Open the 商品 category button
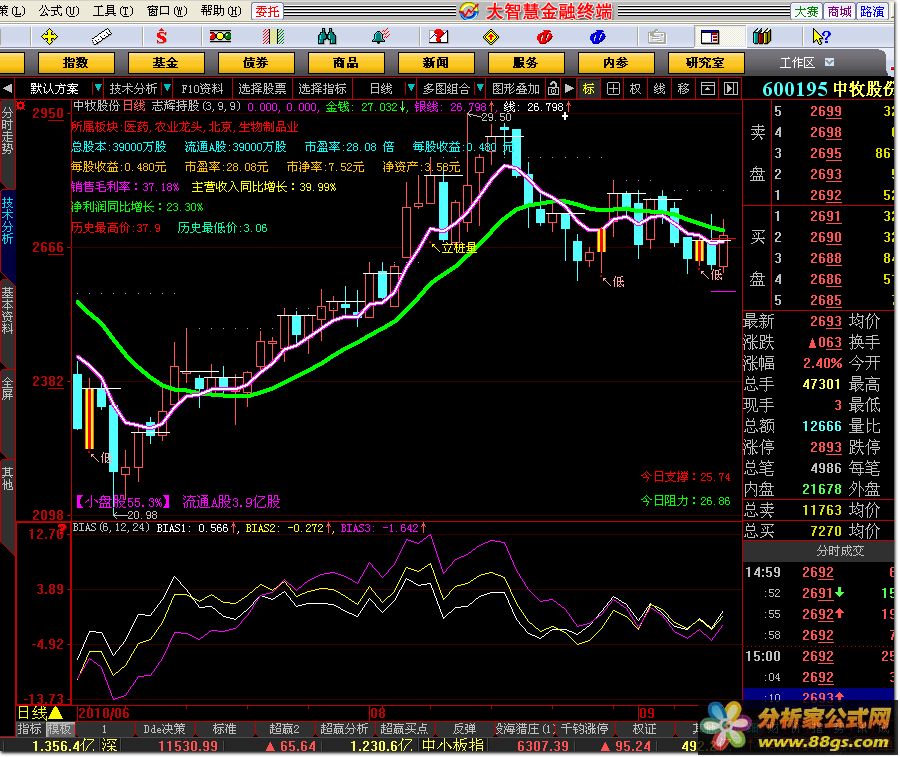The image size is (900, 757). (x=346, y=63)
